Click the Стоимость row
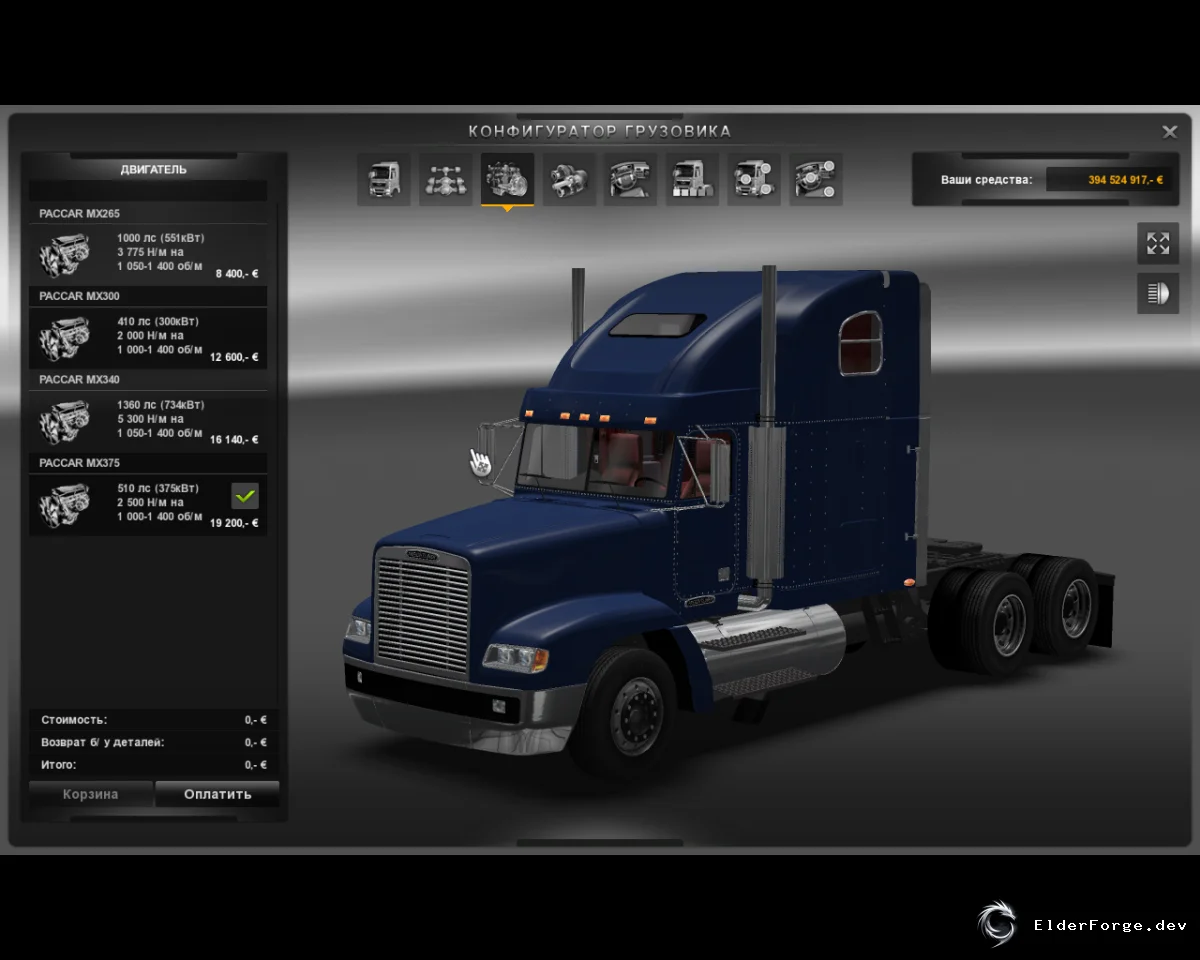Image resolution: width=1200 pixels, height=960 pixels. pyautogui.click(x=154, y=720)
